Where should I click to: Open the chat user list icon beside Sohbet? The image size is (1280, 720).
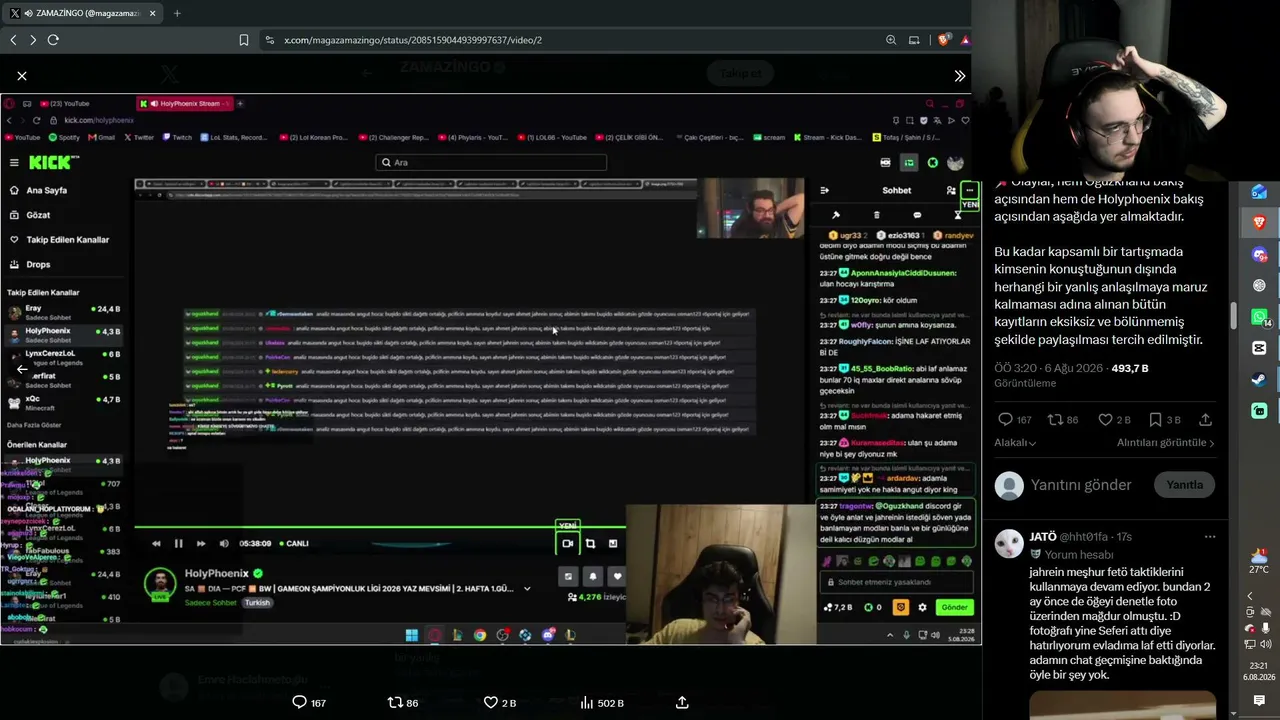[951, 190]
